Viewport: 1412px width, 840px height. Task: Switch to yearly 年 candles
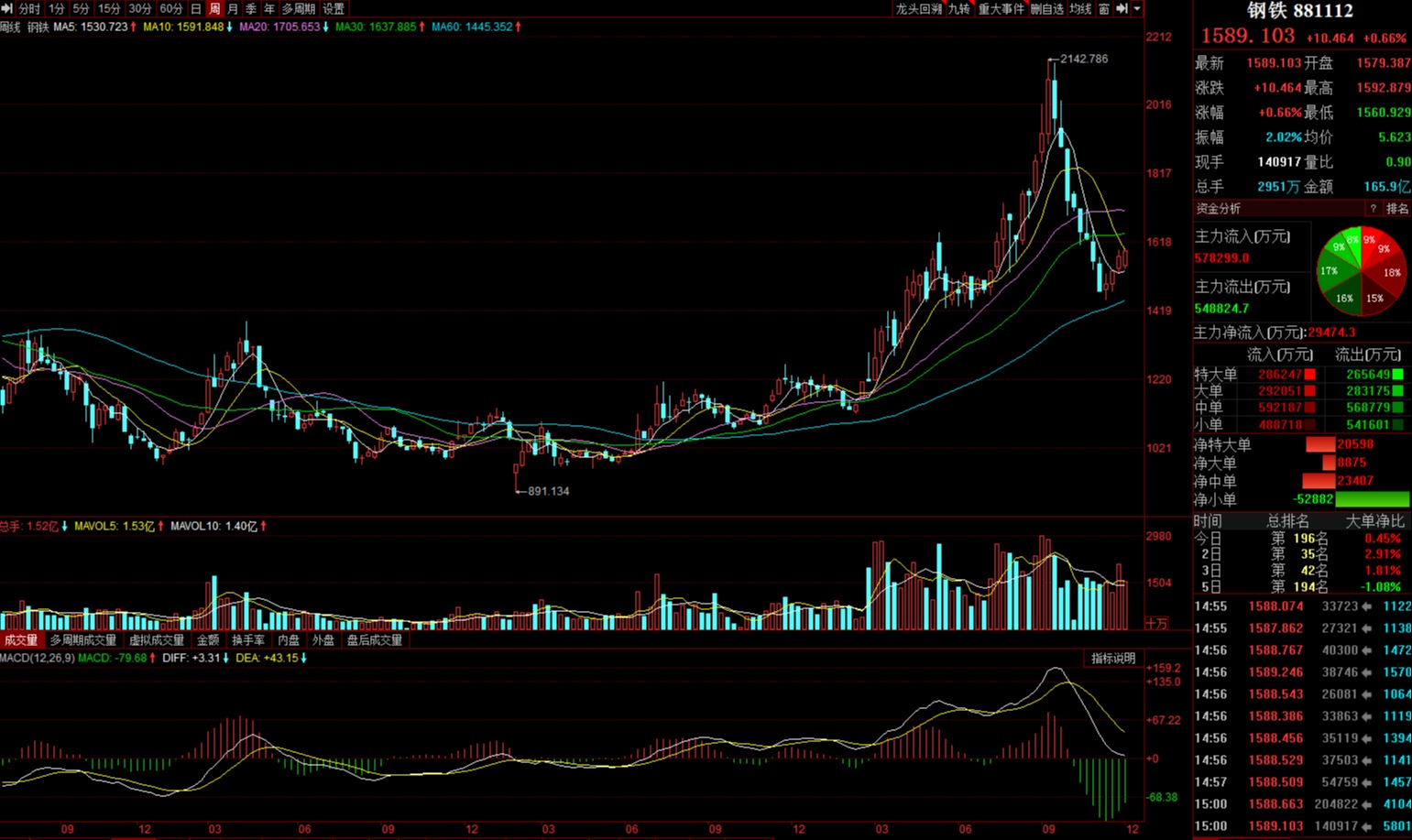pos(269,8)
